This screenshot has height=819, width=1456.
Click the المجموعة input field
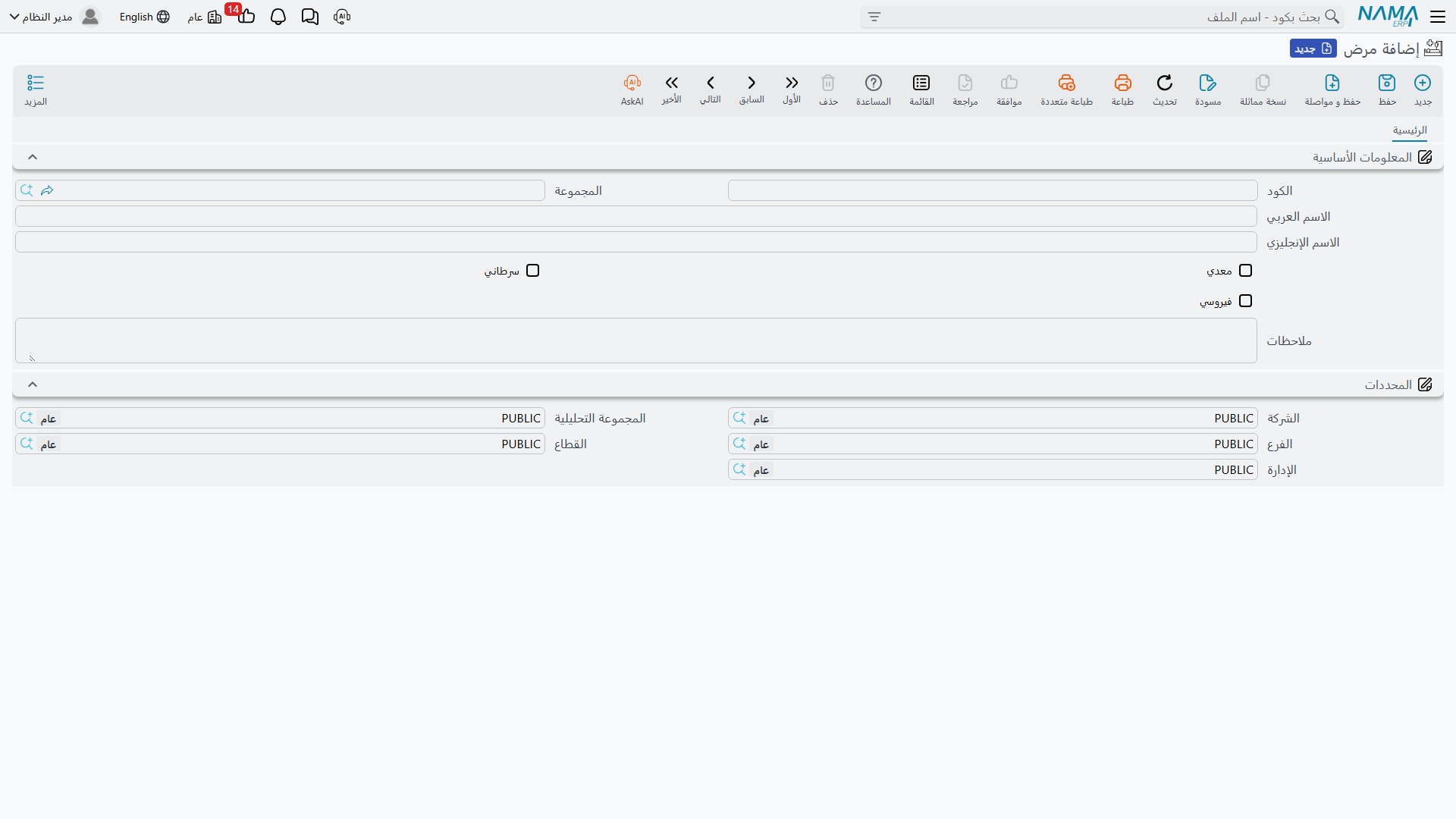coord(280,190)
